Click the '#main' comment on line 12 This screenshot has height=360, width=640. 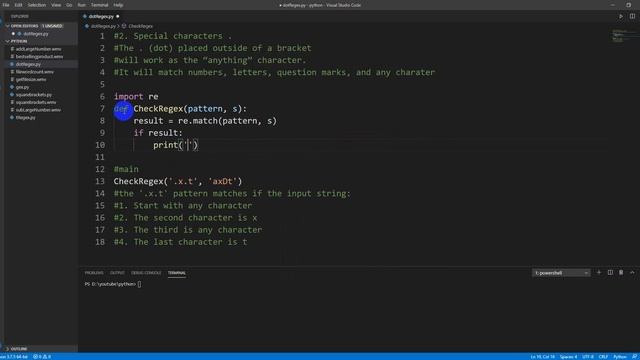pos(126,169)
